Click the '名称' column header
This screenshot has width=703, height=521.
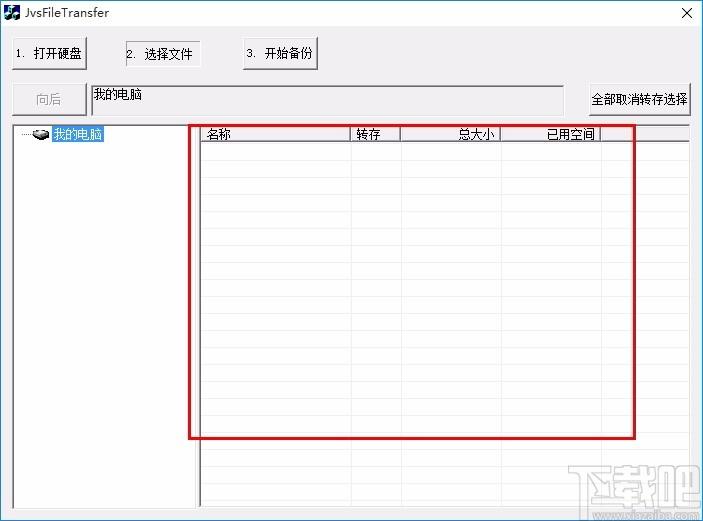pos(275,134)
